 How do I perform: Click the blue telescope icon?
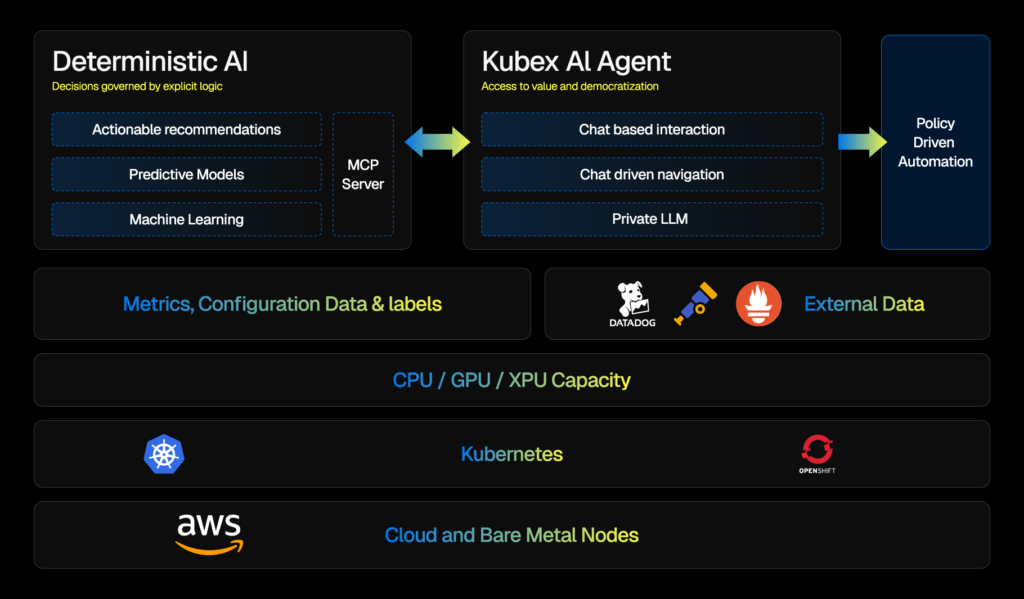[694, 303]
